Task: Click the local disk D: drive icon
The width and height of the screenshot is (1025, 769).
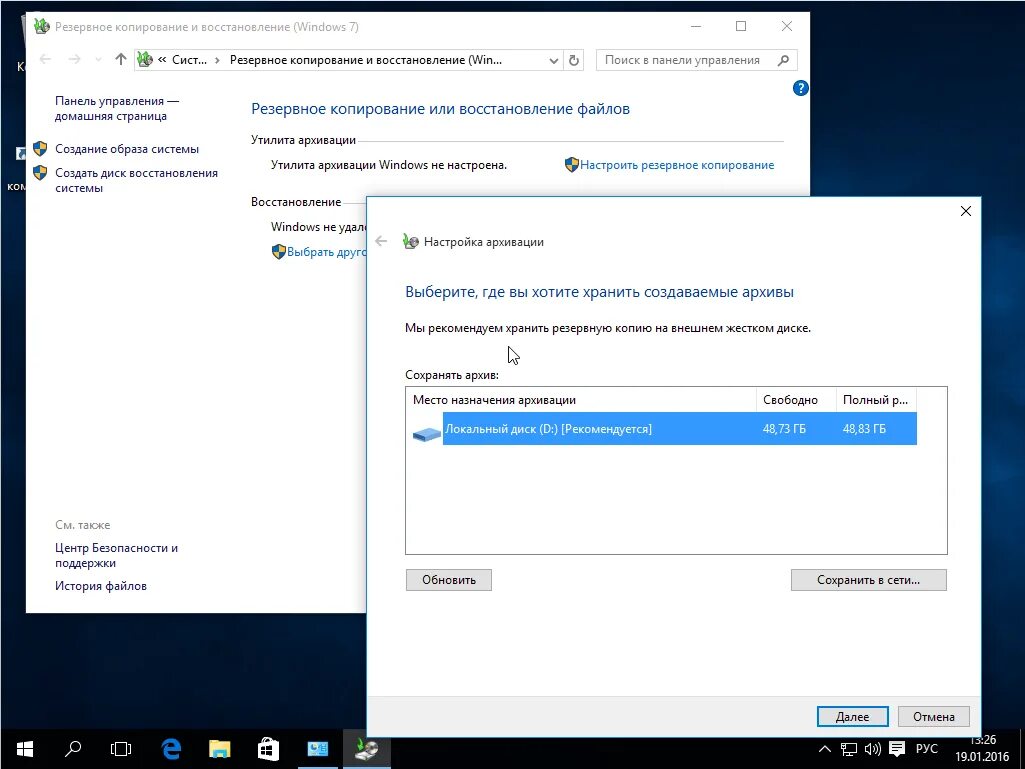Action: [x=426, y=433]
